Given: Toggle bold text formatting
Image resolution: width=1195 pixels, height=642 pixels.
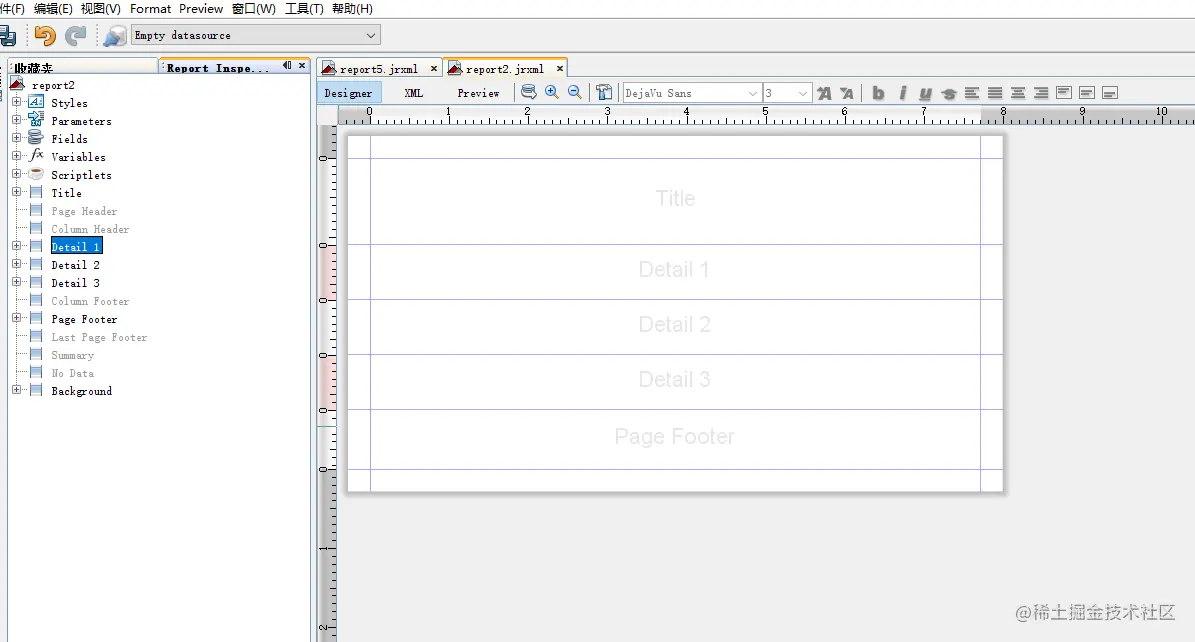Looking at the screenshot, I should click(x=877, y=92).
